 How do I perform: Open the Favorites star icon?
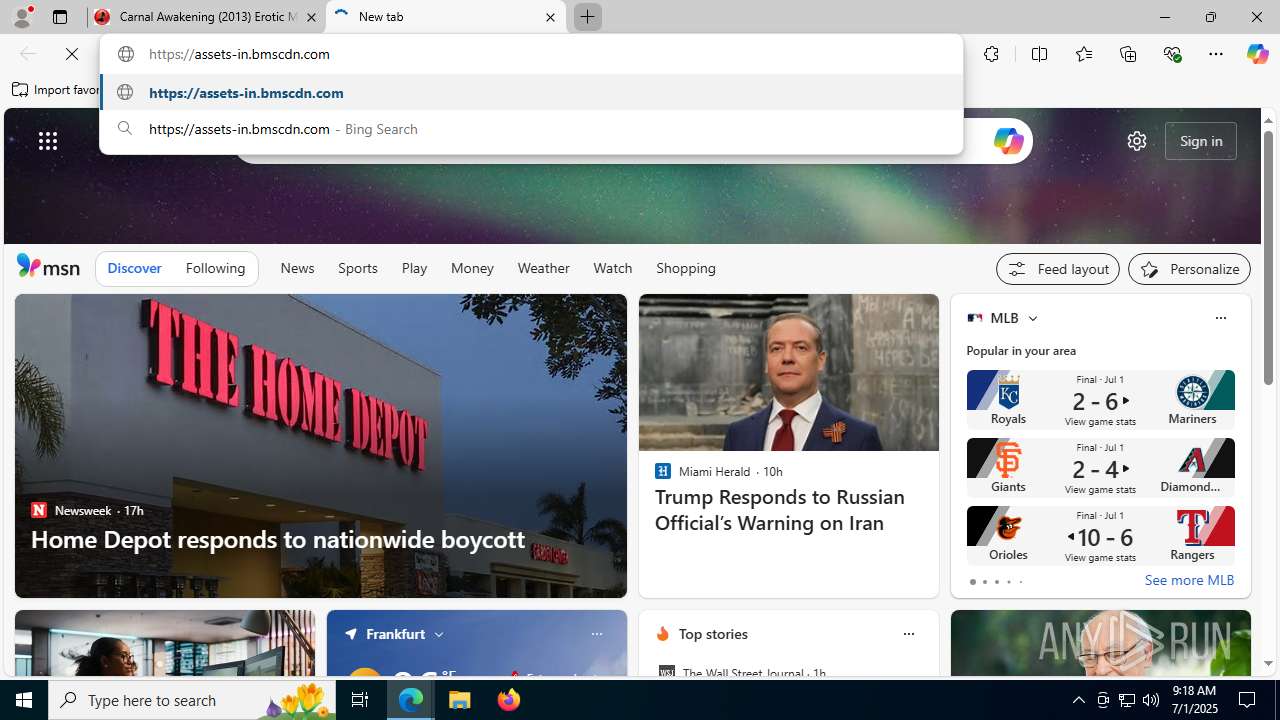1083,54
